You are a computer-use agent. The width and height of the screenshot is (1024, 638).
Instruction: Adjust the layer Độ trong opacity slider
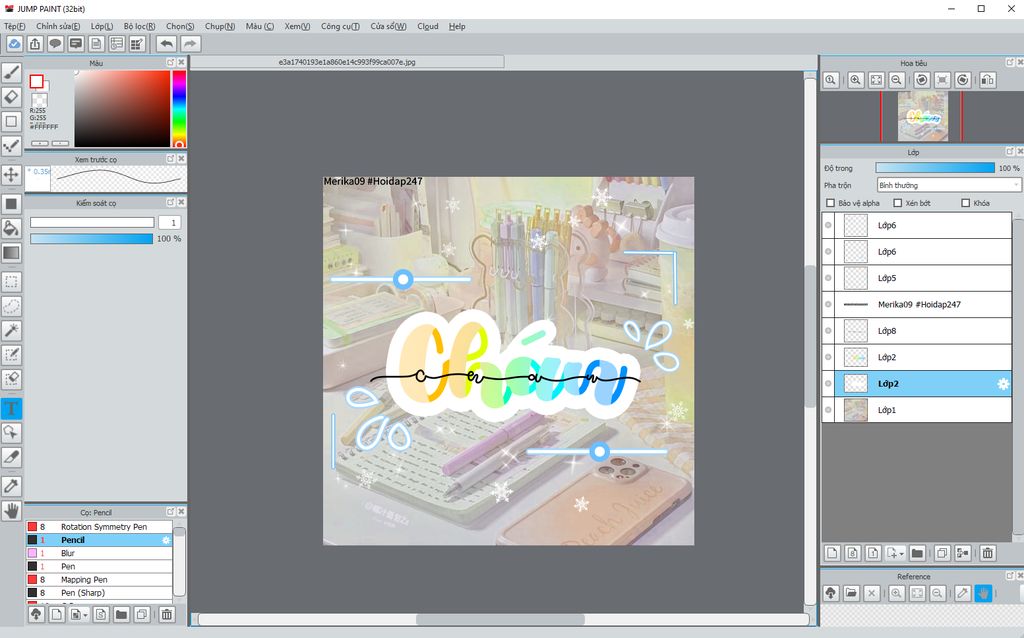[935, 168]
